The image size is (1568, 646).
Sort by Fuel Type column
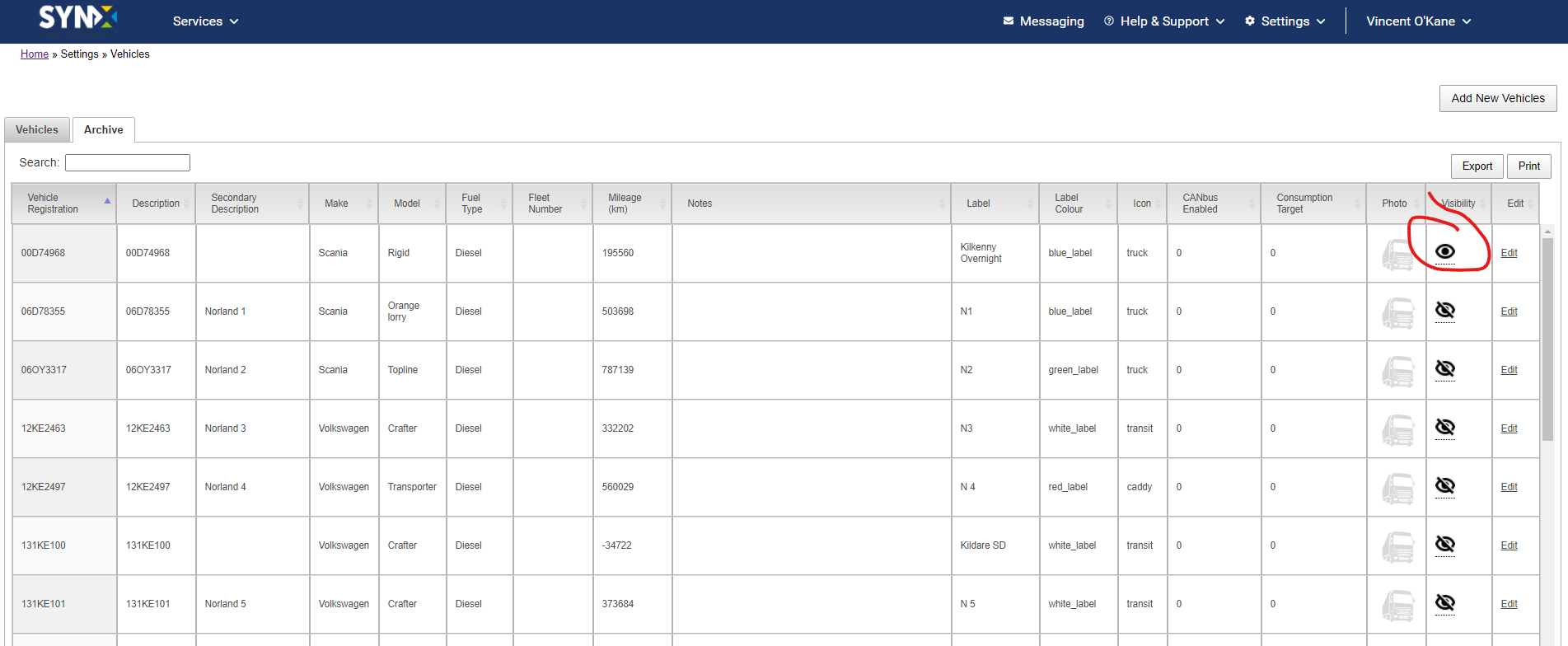480,204
